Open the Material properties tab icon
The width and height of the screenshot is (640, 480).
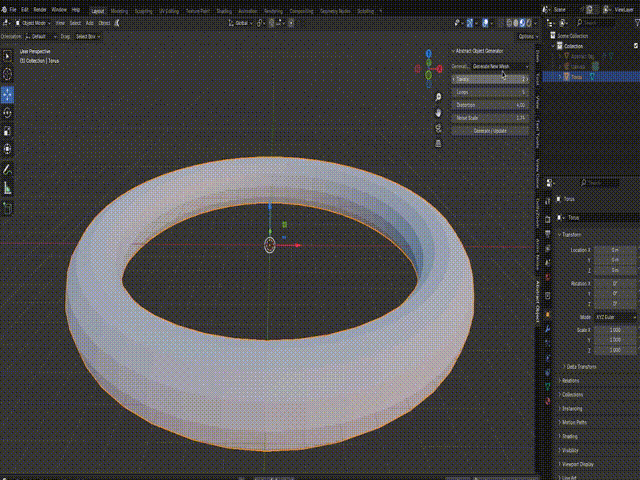pyautogui.click(x=548, y=401)
